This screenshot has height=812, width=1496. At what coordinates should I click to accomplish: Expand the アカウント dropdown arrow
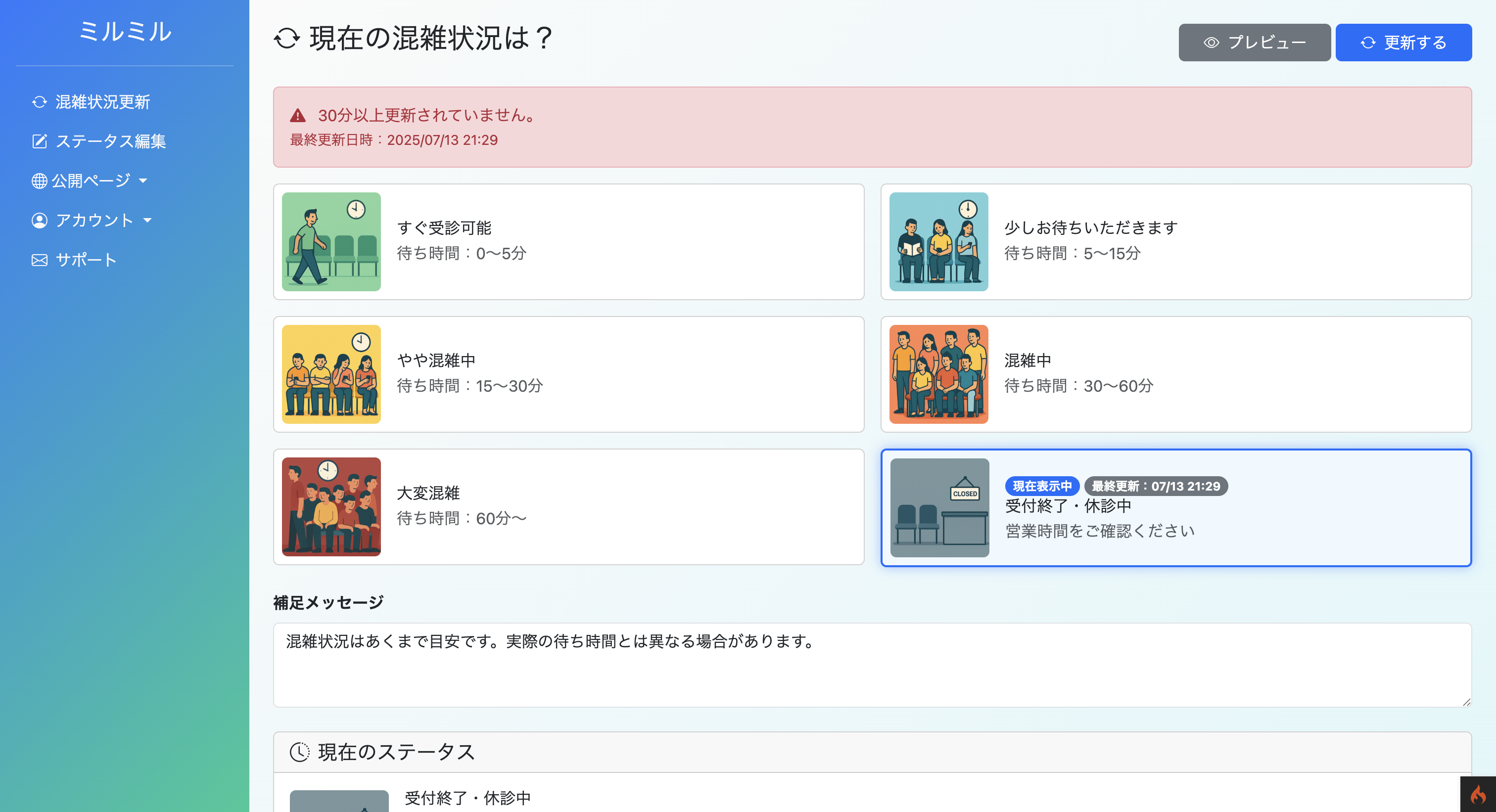click(x=147, y=221)
